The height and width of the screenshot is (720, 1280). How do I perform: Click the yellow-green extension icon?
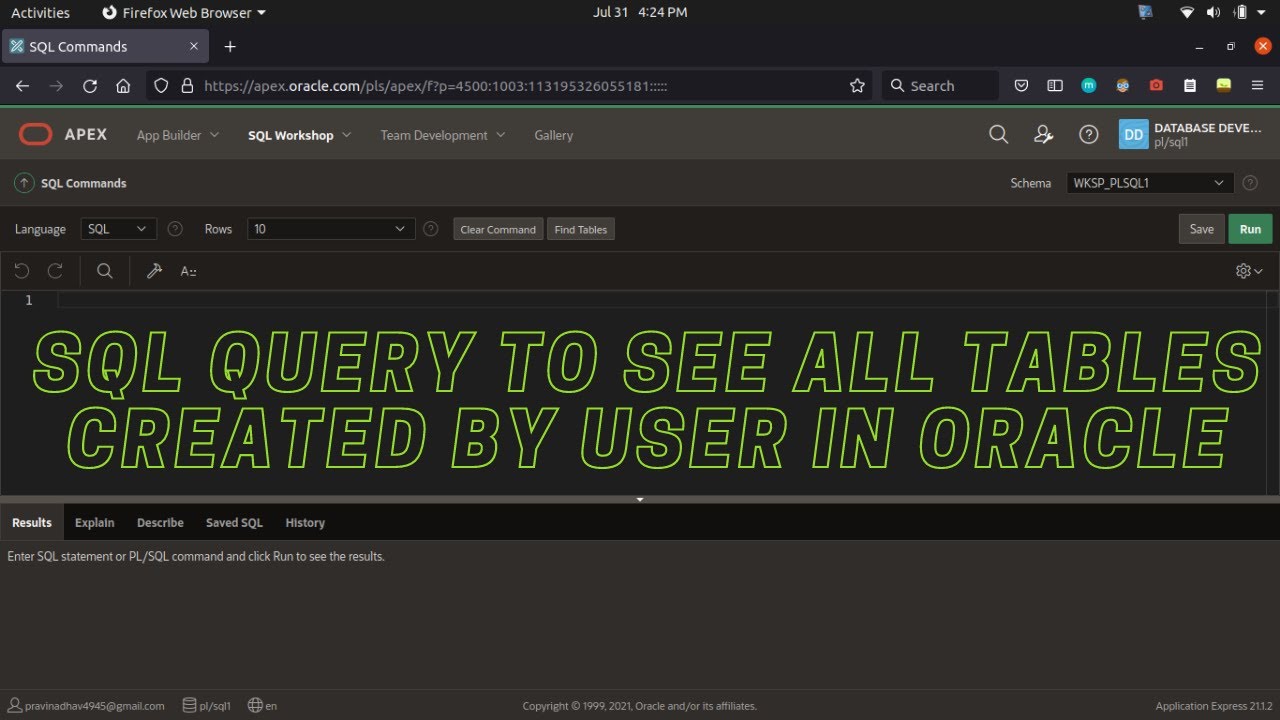1224,86
